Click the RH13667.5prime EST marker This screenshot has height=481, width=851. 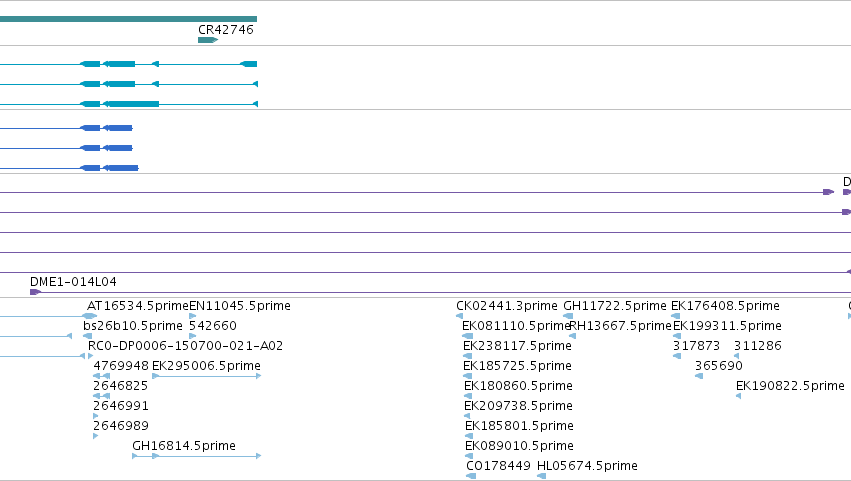(x=572, y=336)
